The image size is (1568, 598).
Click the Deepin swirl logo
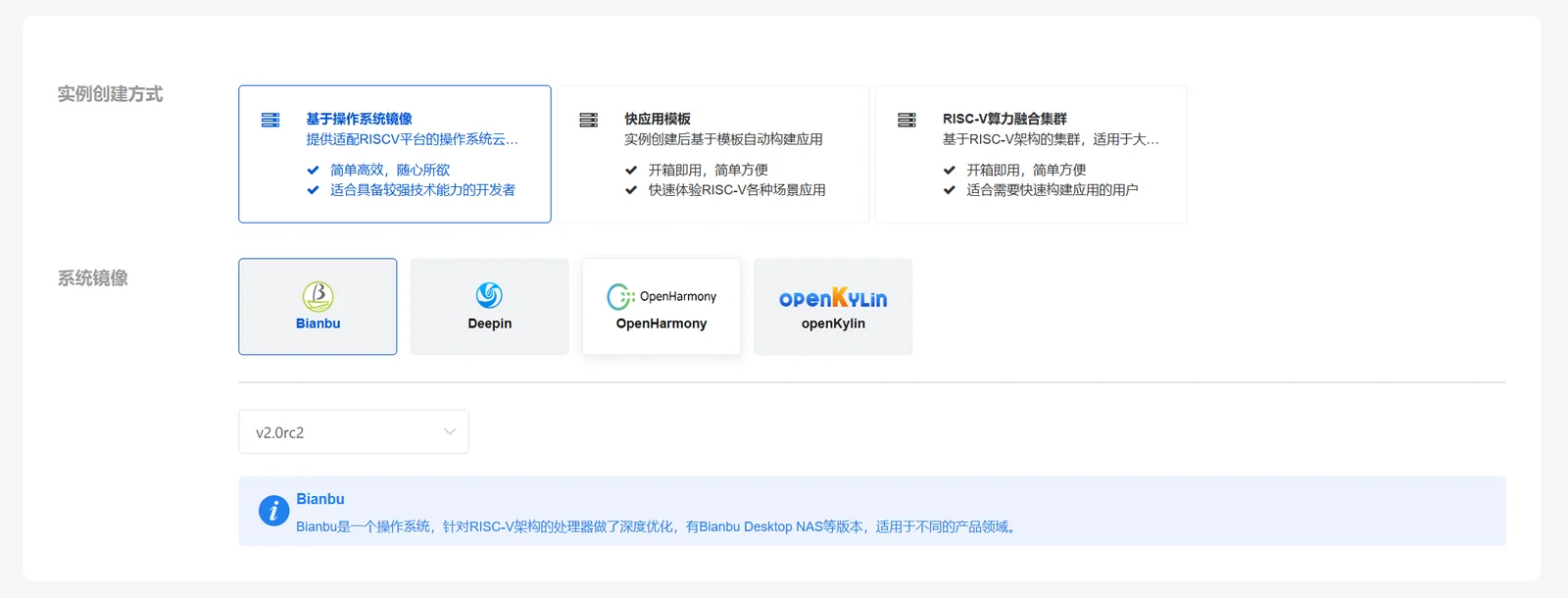[x=490, y=295]
